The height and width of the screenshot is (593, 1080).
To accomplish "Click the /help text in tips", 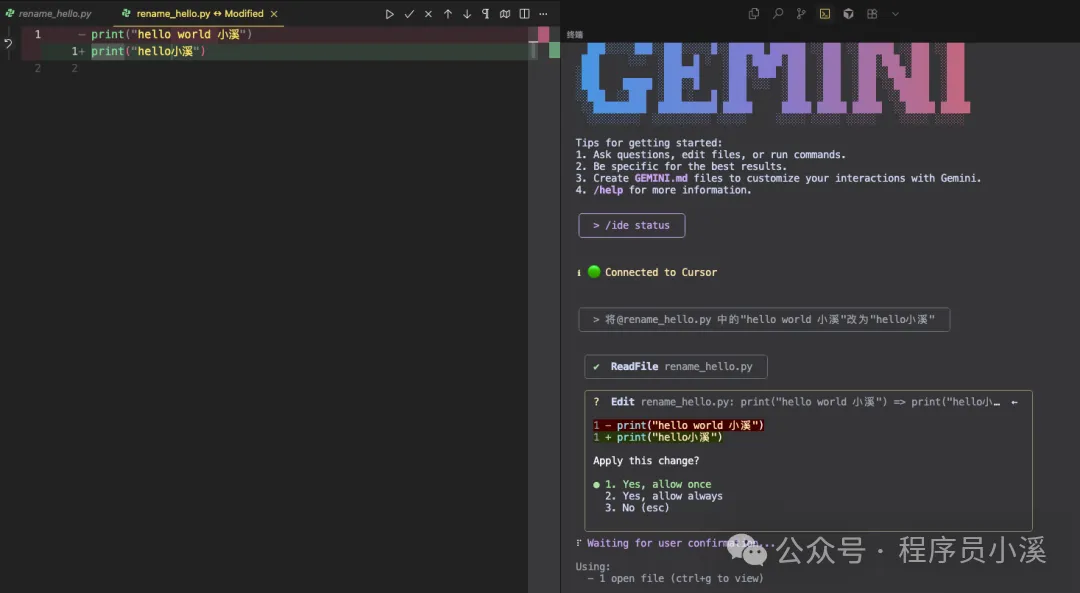I will click(x=608, y=189).
